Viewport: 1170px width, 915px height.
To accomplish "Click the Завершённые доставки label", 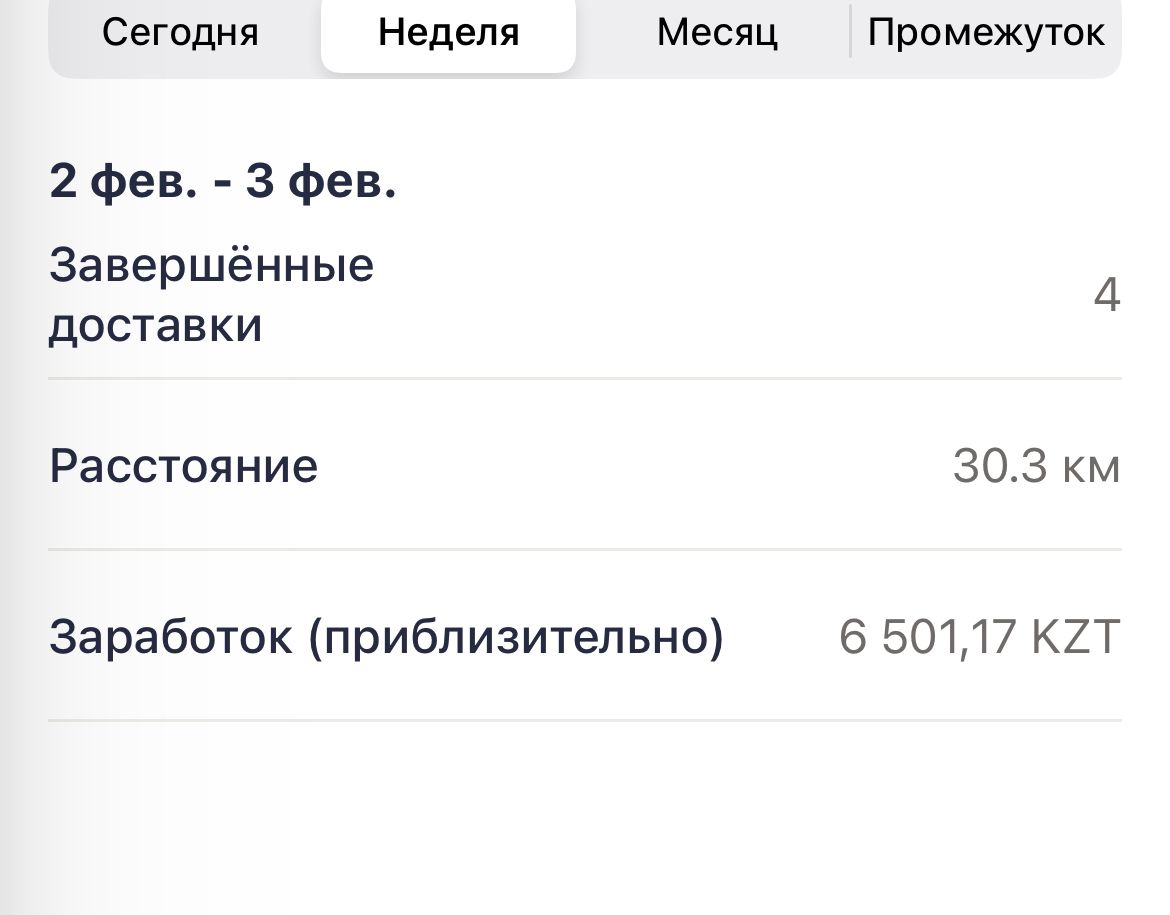I will pyautogui.click(x=211, y=296).
